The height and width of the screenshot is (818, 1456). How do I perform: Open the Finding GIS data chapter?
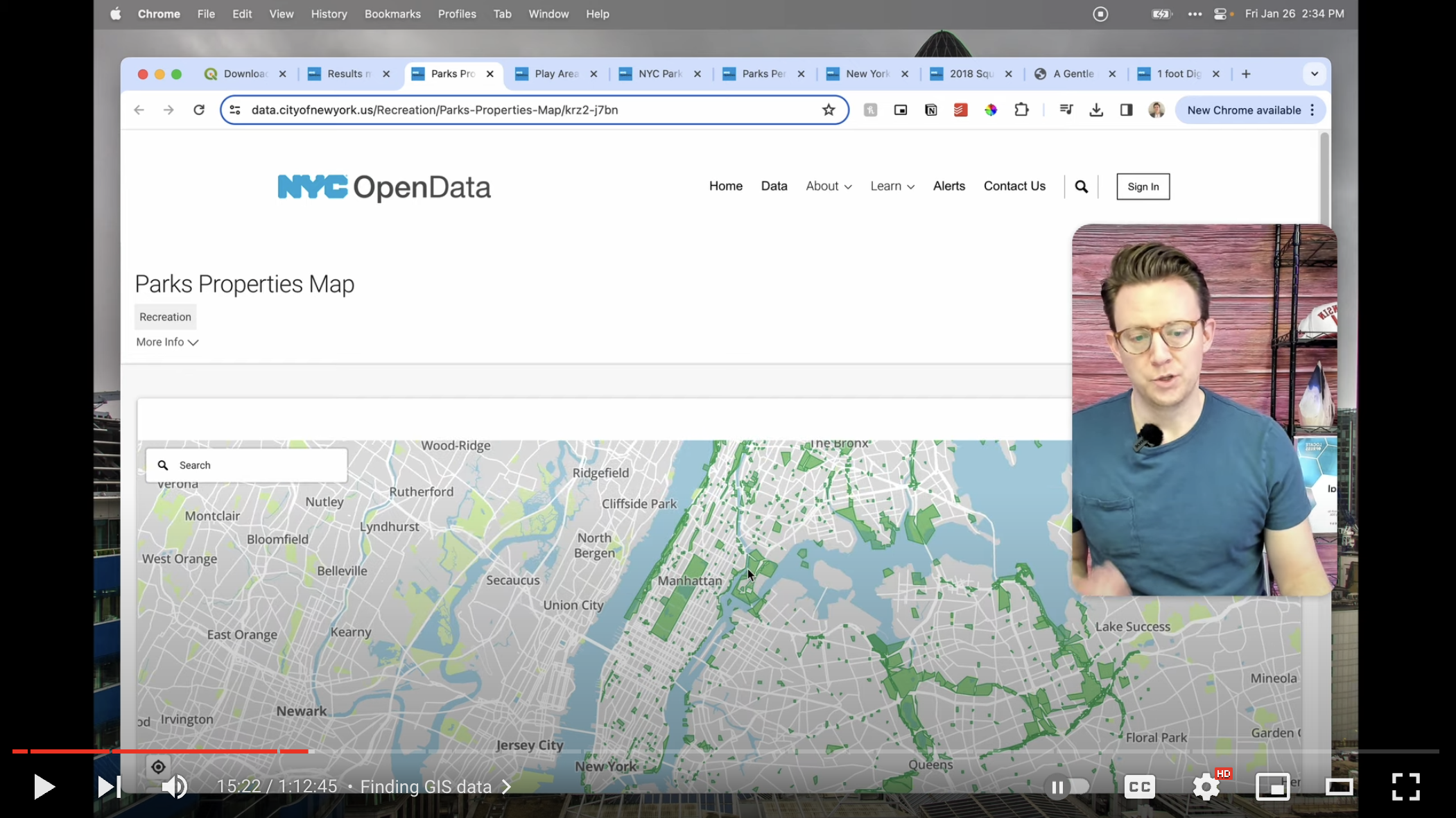tap(435, 787)
